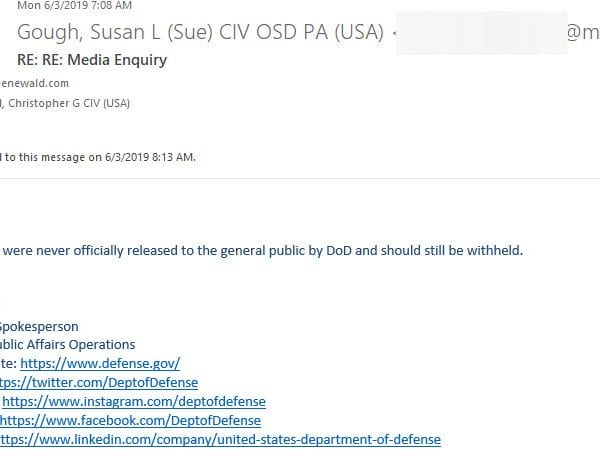Click the replied on 6/3/2019 8:13 AM notice
600x457 pixels.
[98, 157]
